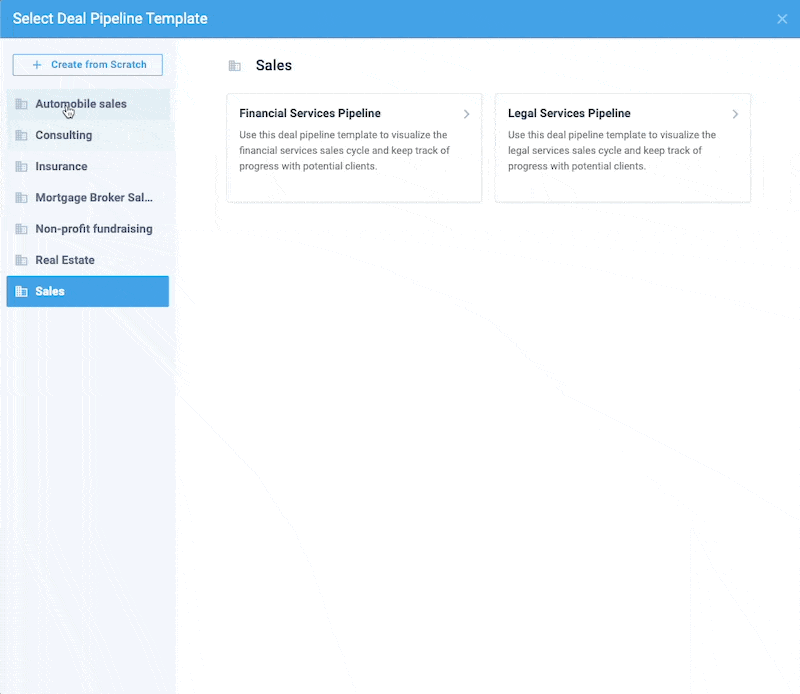Close the Select Deal Pipeline Template dialog
The height and width of the screenshot is (694, 800).
(x=782, y=19)
